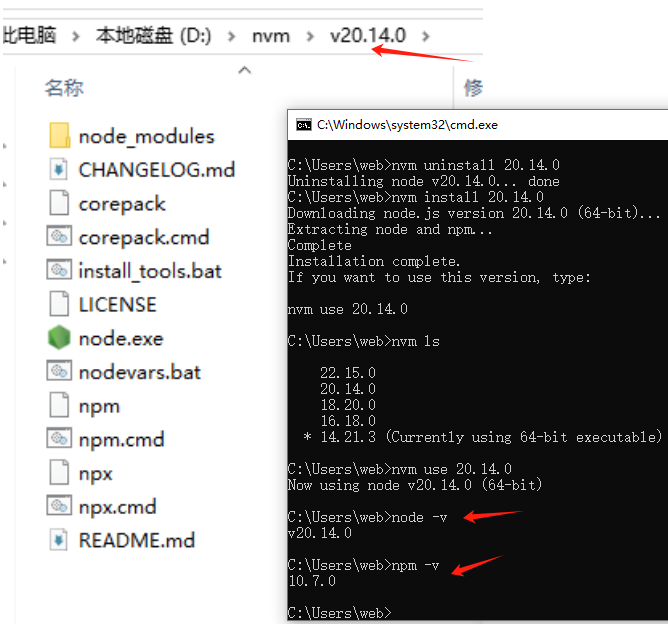This screenshot has width=668, height=624.
Task: Navigate to nvm in the address bar
Action: [x=270, y=36]
